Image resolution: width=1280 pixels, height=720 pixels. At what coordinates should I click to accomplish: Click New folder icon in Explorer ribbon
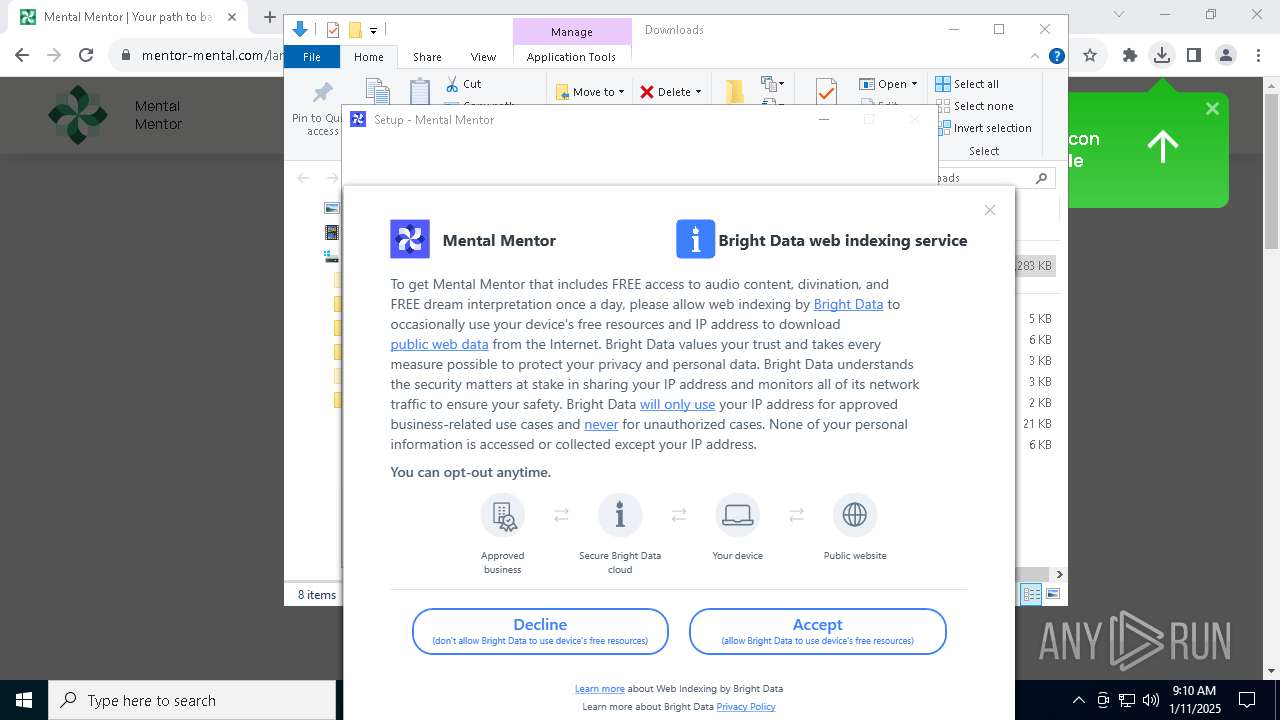[735, 92]
